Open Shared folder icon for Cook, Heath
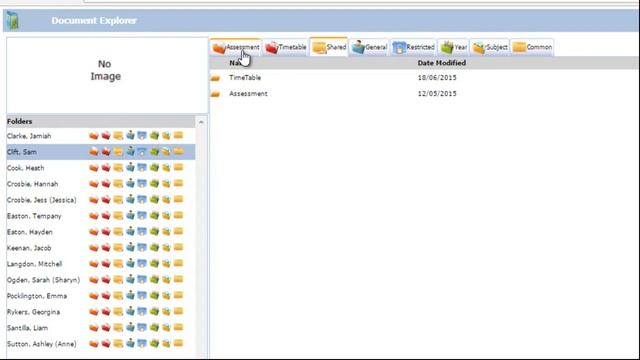The width and height of the screenshot is (640, 360). [x=118, y=168]
